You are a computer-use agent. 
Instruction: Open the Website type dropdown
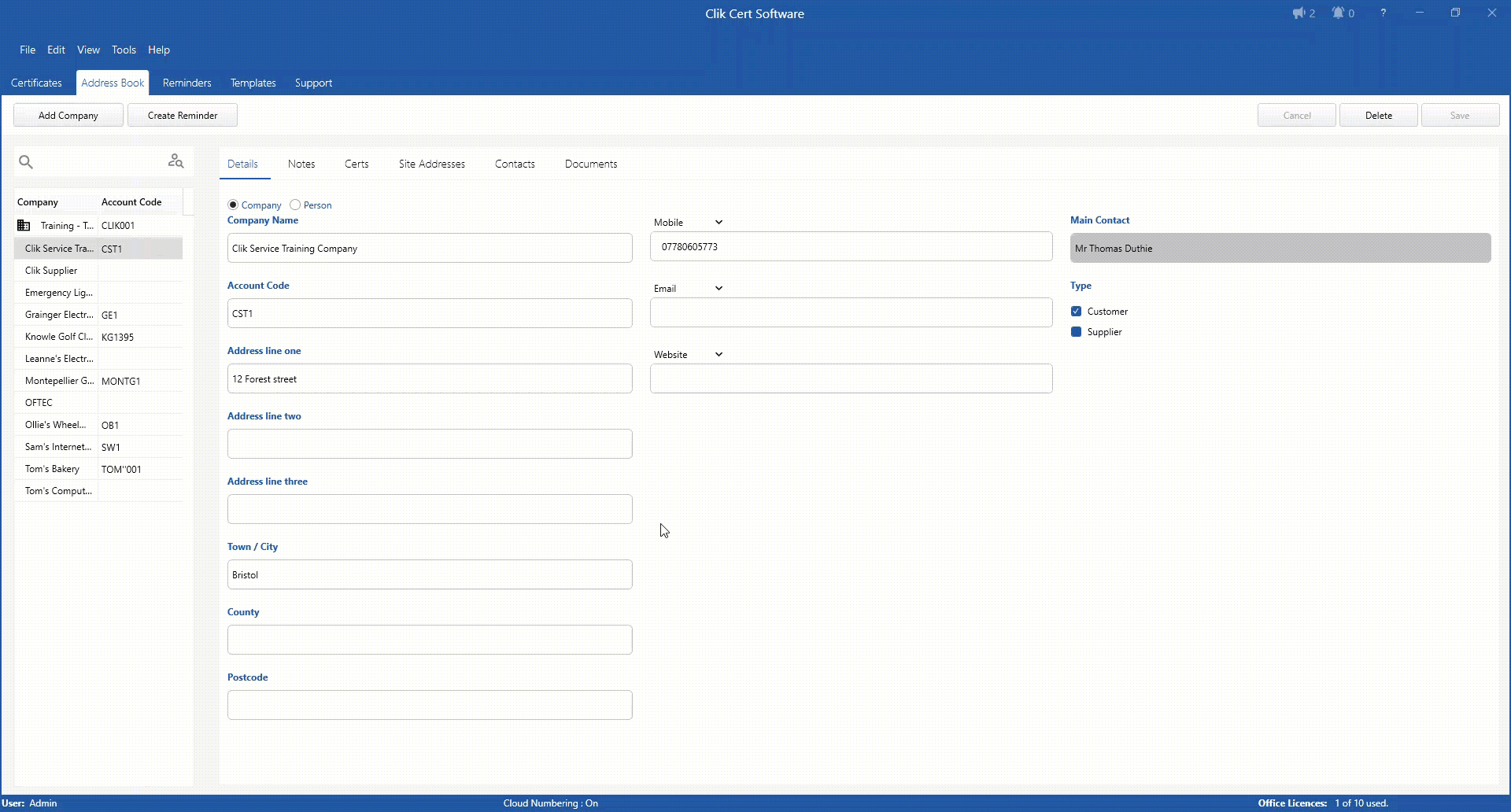pyautogui.click(x=717, y=354)
